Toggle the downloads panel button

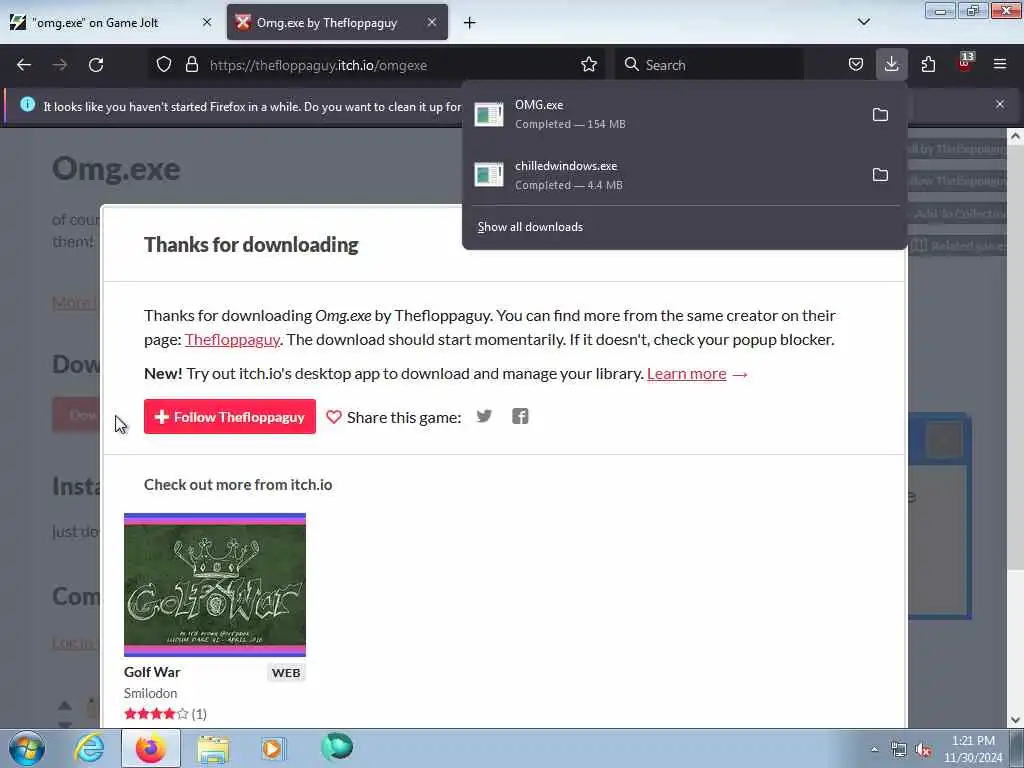(x=891, y=65)
